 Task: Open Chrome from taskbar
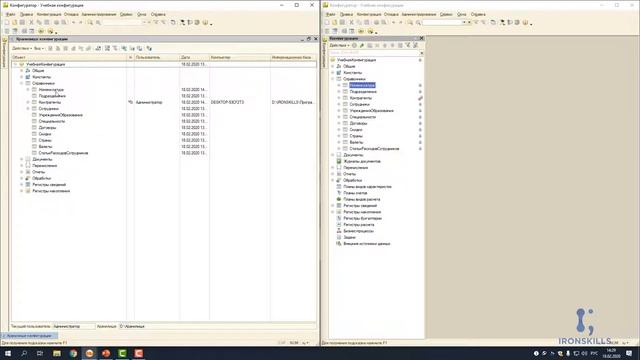[73, 353]
